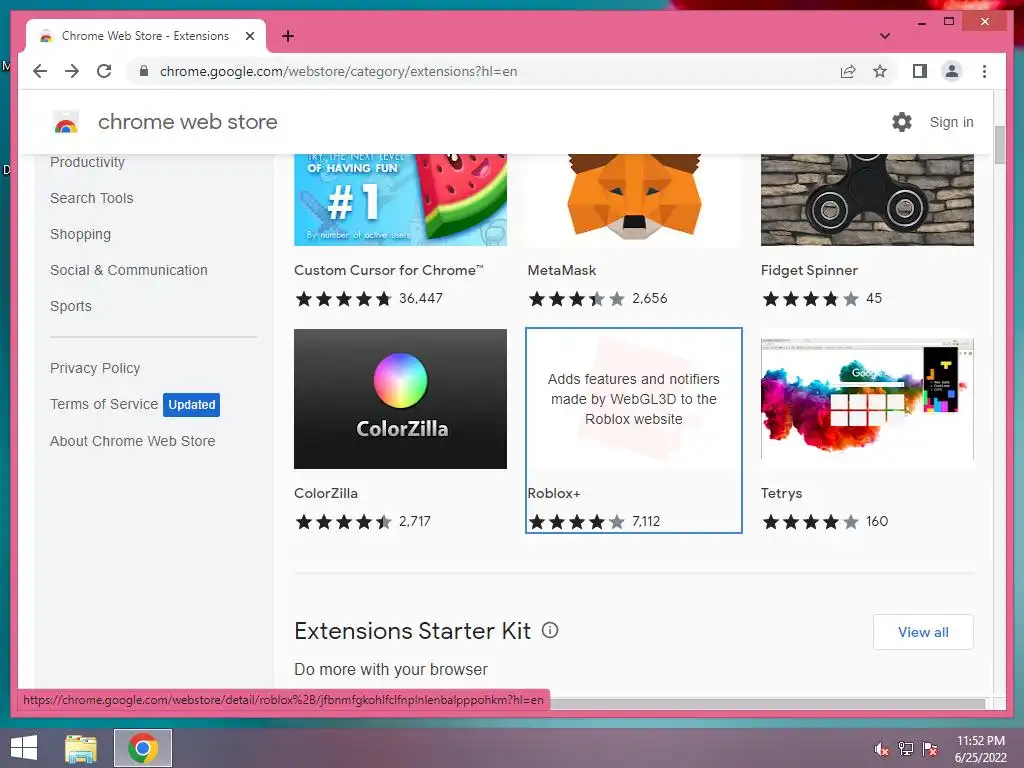Open the tab search dropdown arrow

click(x=885, y=36)
